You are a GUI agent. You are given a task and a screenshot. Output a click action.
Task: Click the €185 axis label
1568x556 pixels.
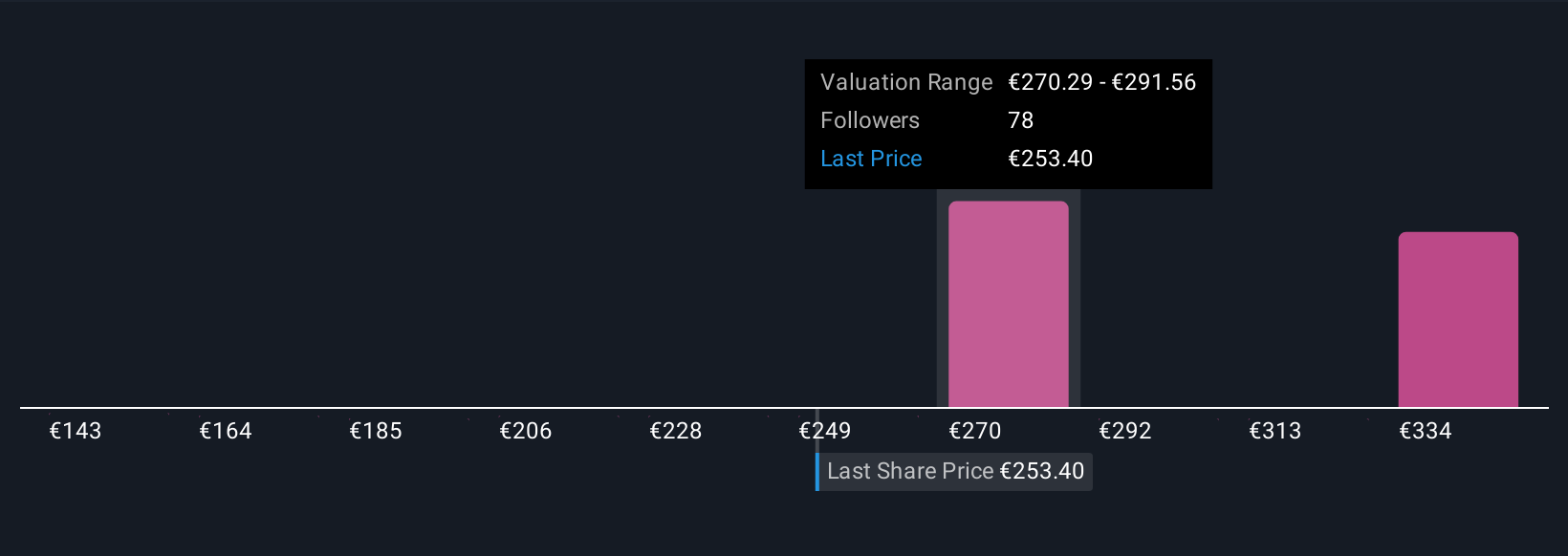pos(376,431)
